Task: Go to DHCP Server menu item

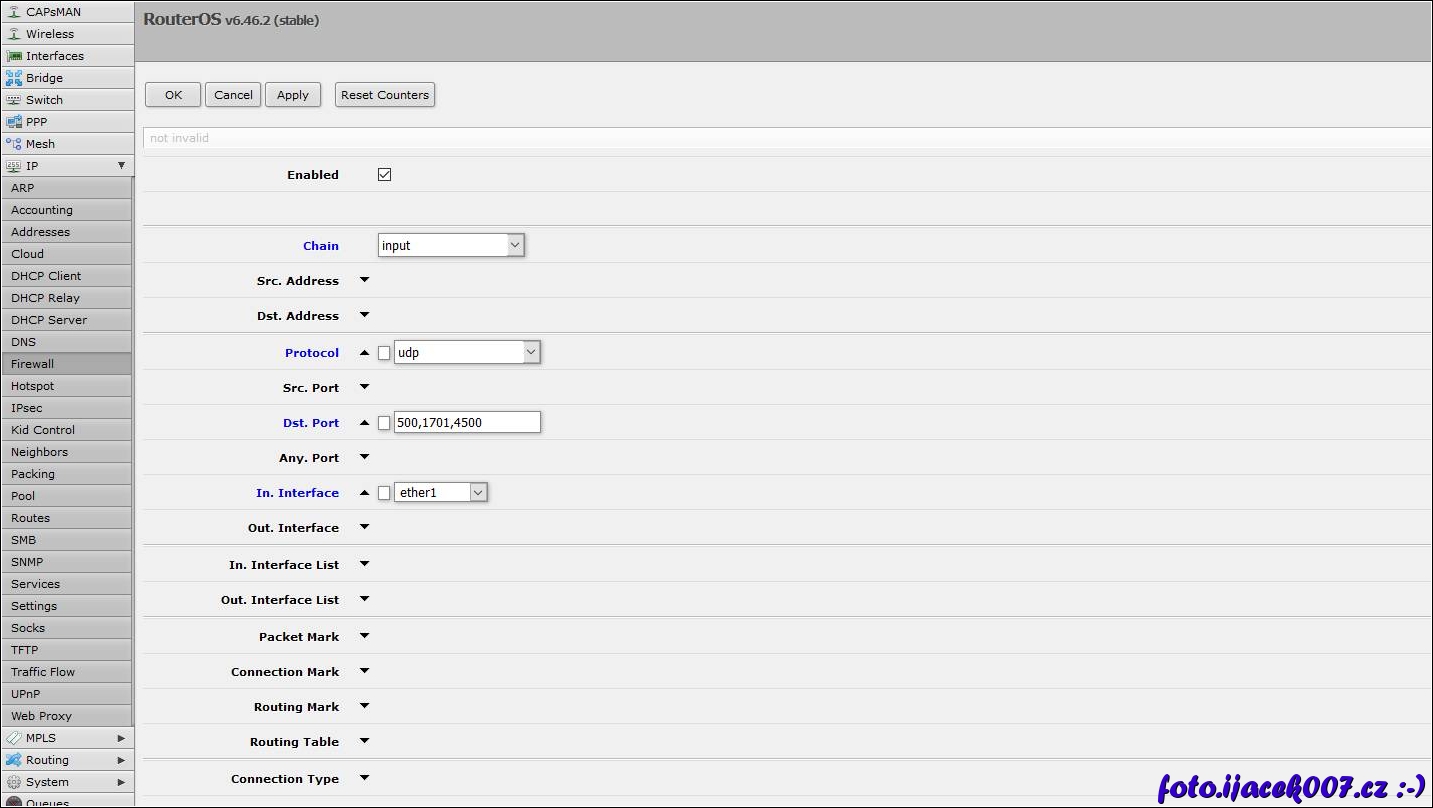Action: coord(49,320)
